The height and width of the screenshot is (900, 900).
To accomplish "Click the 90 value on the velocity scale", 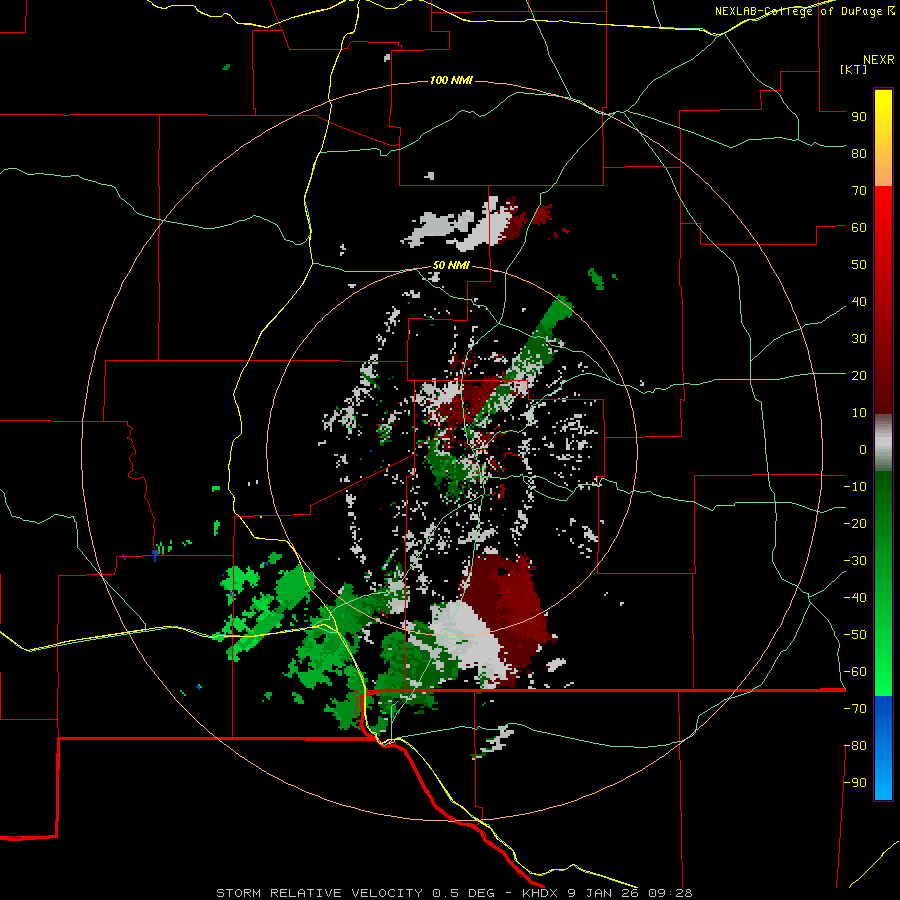I will pos(859,117).
